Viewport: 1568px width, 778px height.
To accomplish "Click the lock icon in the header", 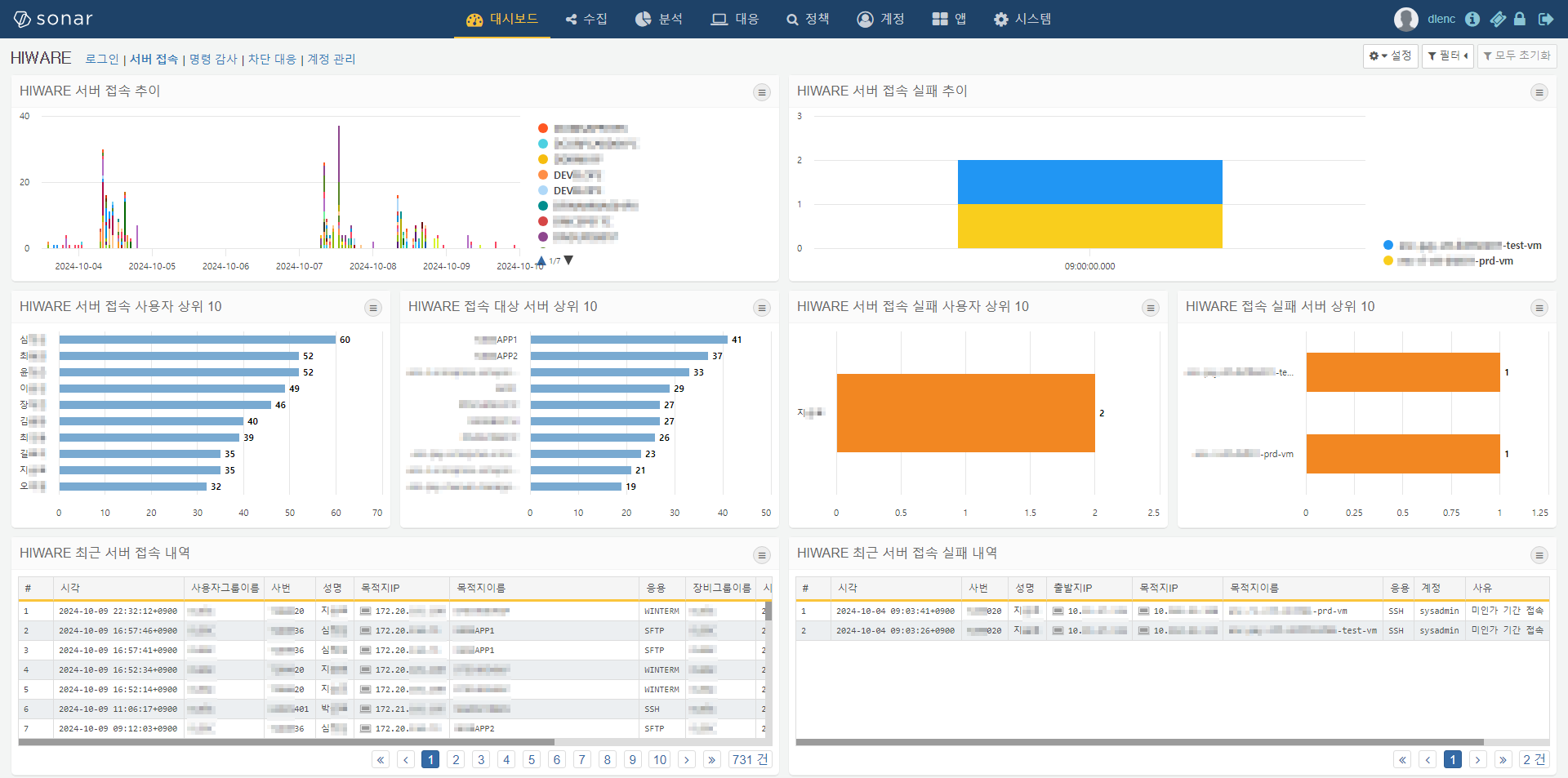I will (1519, 19).
